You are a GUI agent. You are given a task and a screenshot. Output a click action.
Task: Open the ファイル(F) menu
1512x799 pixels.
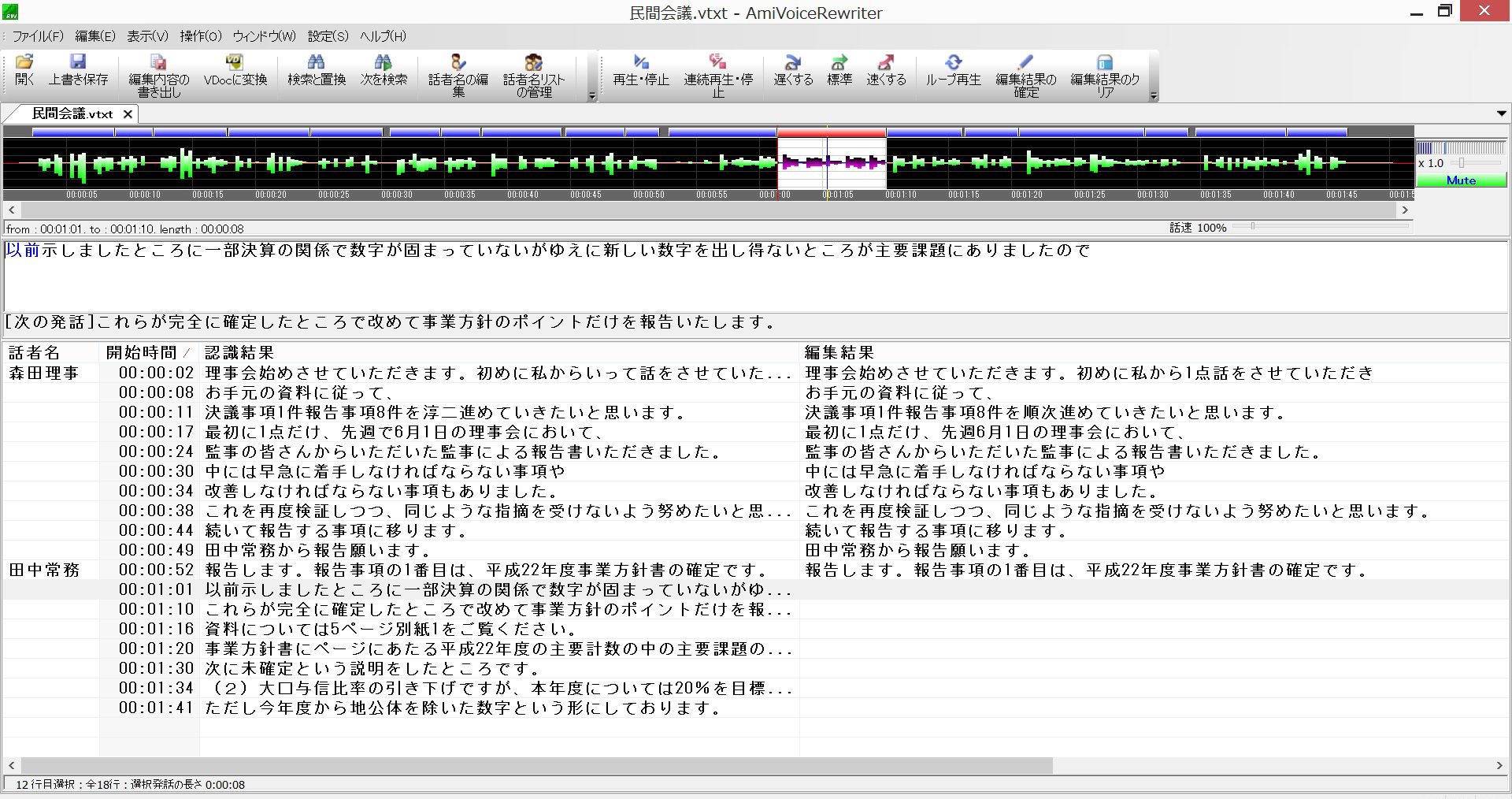point(37,36)
